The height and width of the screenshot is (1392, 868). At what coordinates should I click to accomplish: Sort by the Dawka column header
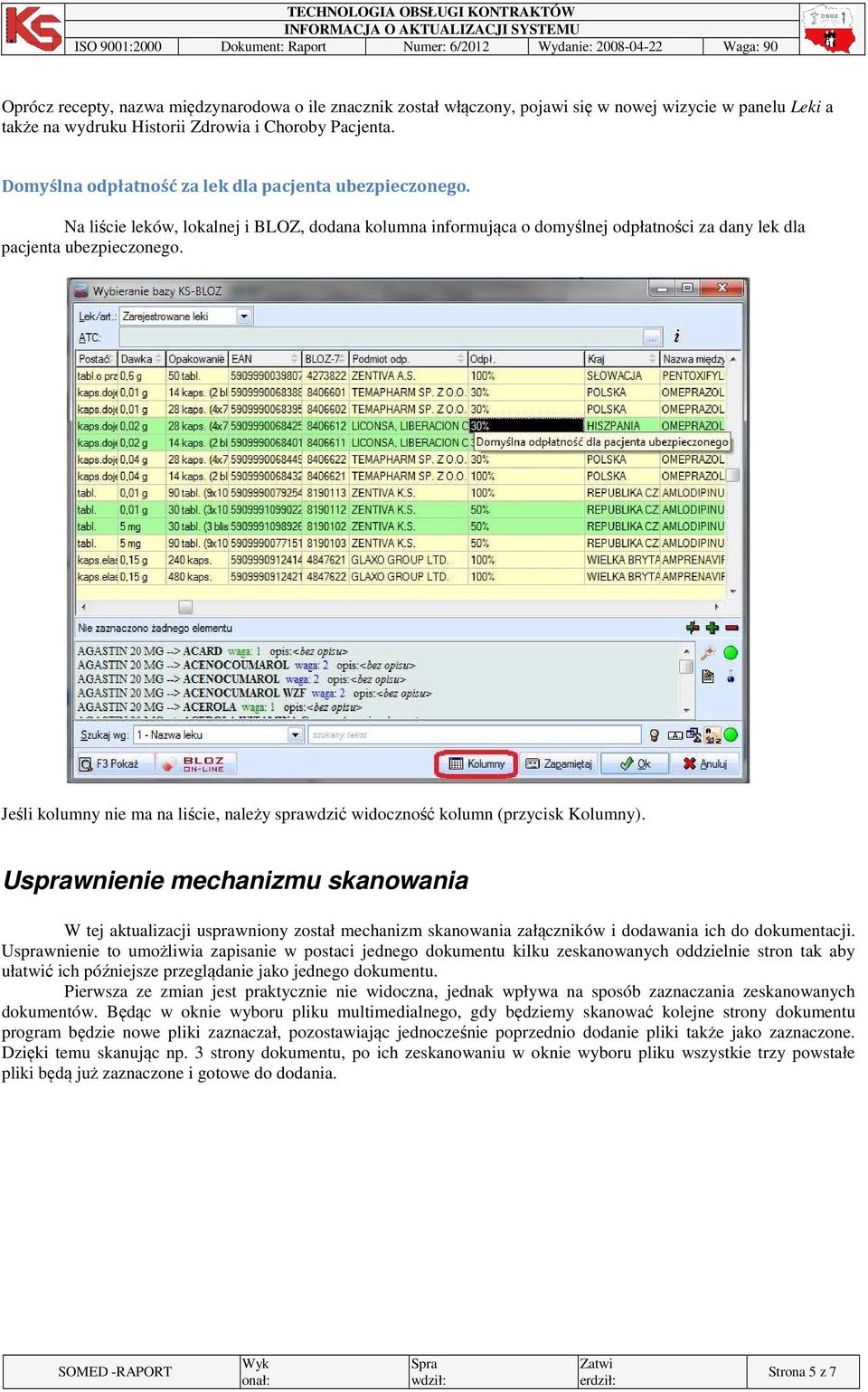(141, 359)
